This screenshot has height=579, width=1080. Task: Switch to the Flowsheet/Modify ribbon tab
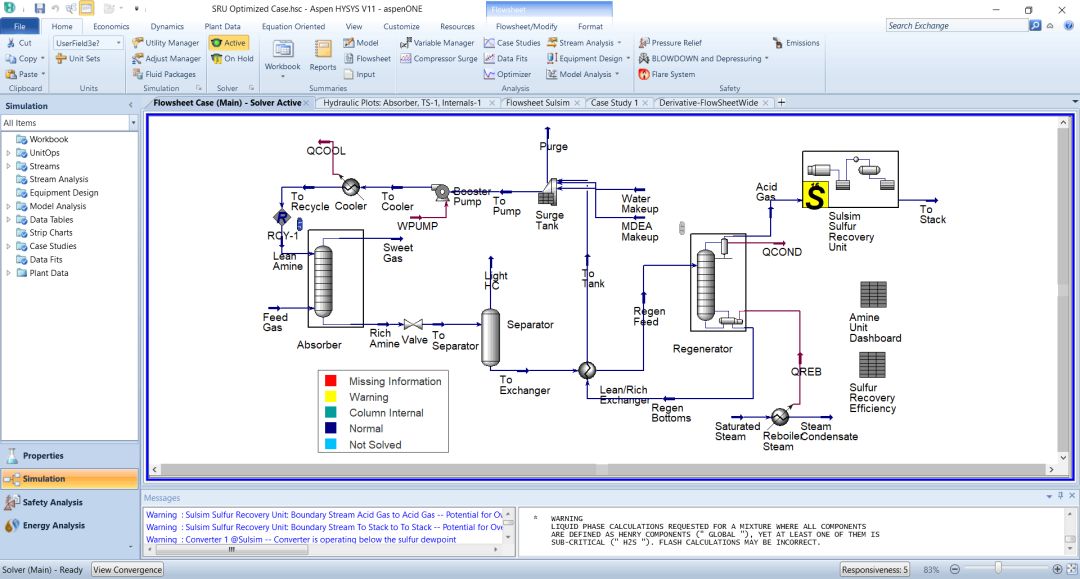pos(526,26)
